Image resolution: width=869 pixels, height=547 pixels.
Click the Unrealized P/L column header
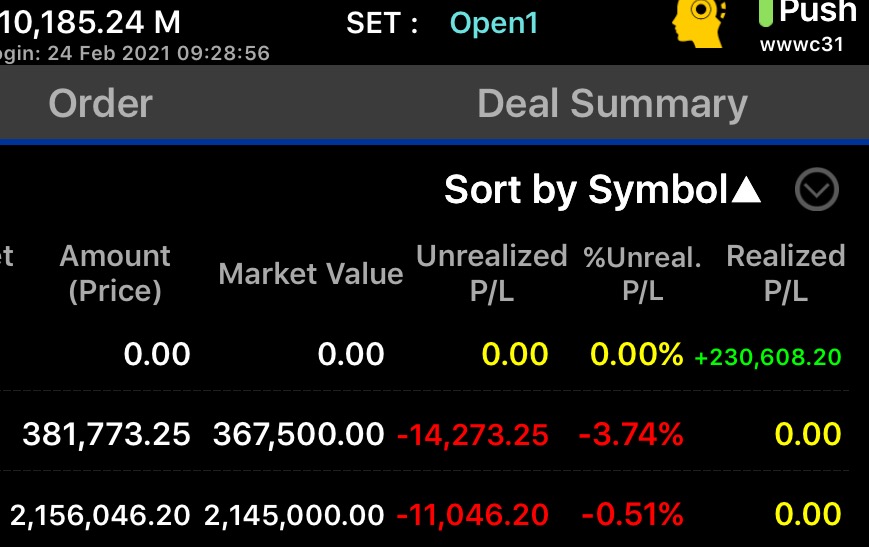tap(492, 273)
